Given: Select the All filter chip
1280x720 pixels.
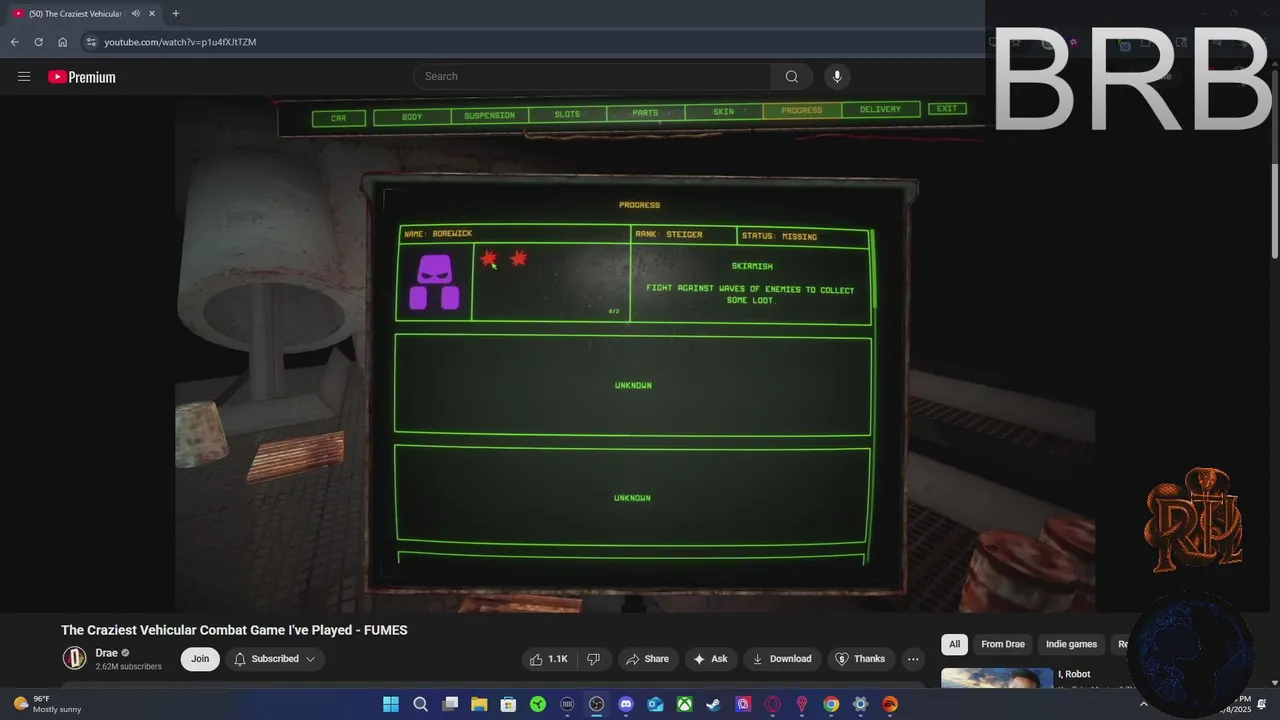Looking at the screenshot, I should (955, 644).
